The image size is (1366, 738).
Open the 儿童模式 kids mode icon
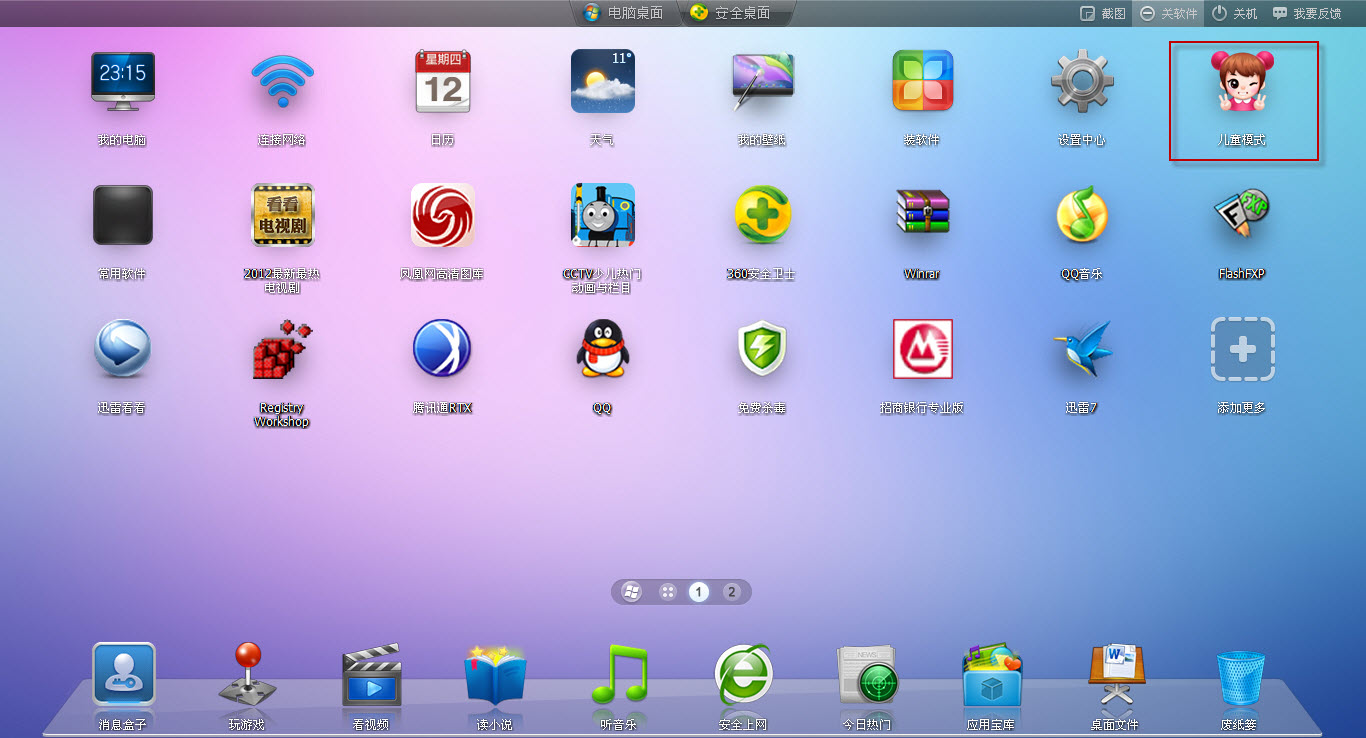1242,84
